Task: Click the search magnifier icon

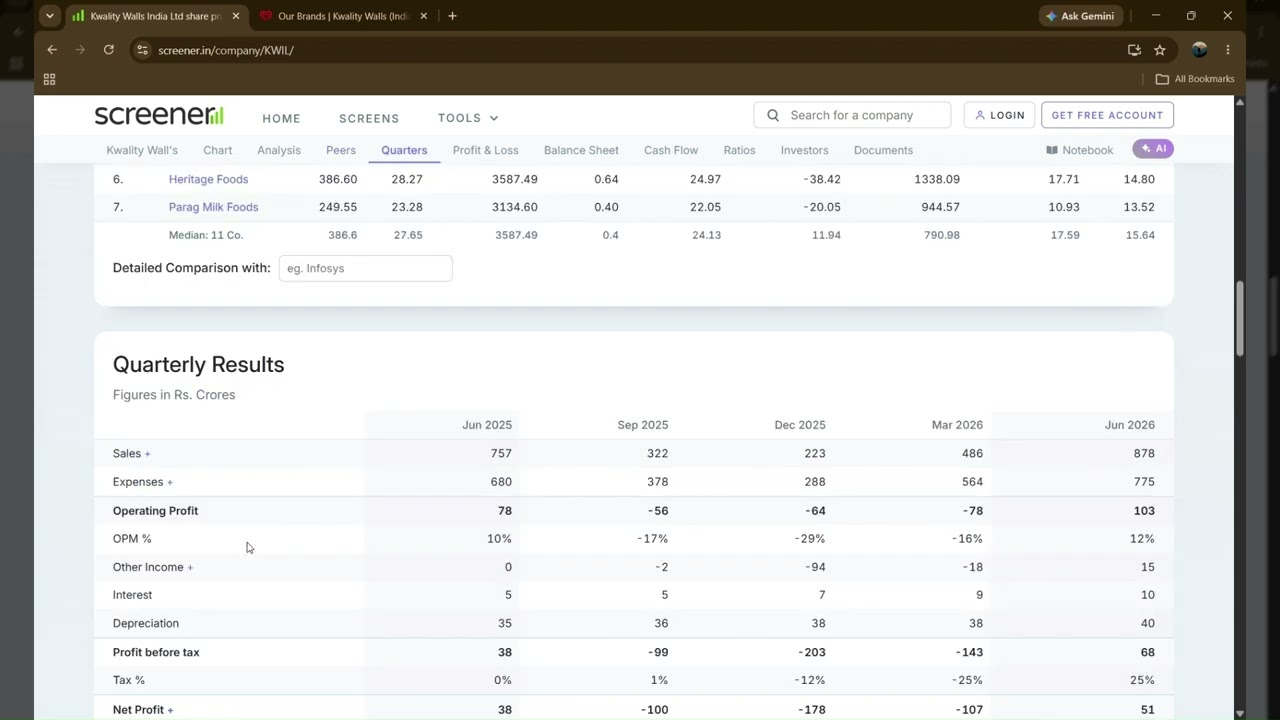Action: [x=773, y=115]
